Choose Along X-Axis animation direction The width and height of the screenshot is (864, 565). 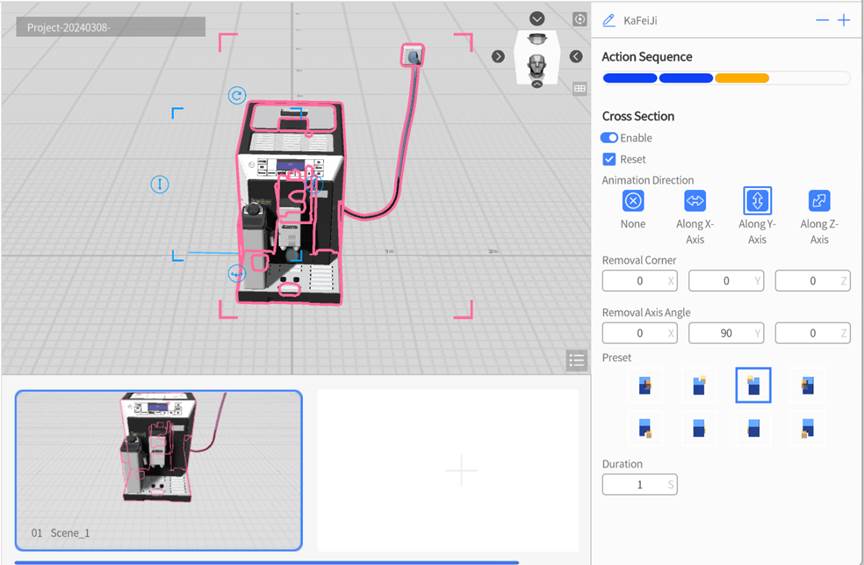(695, 201)
